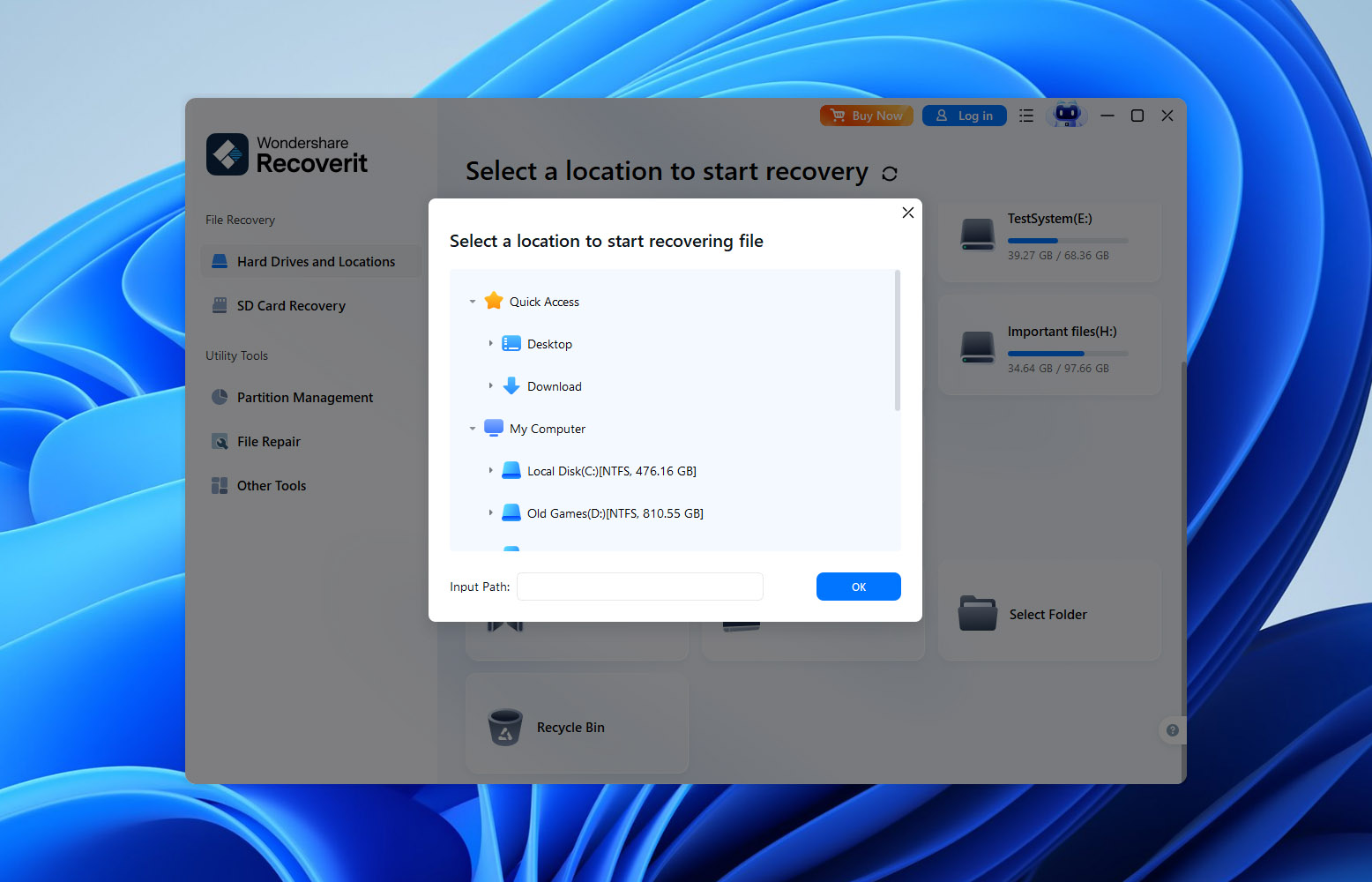Open File Repair tool

point(311,441)
